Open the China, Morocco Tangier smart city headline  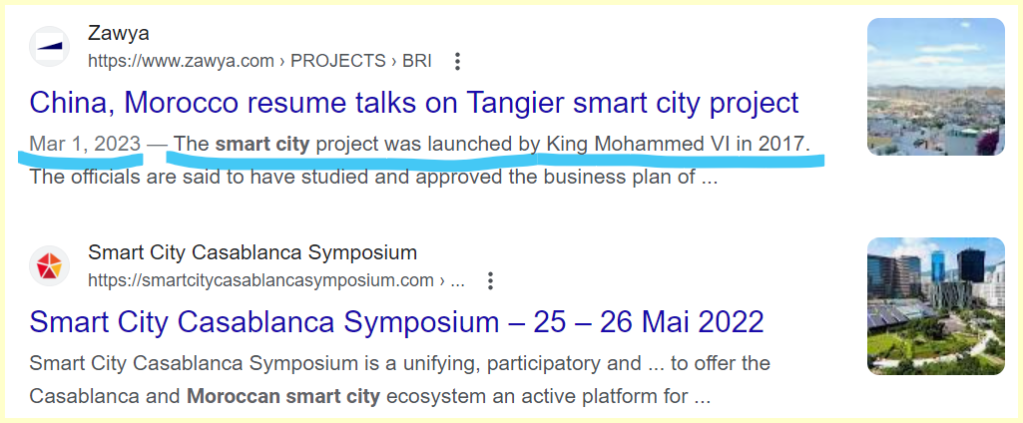pos(414,102)
